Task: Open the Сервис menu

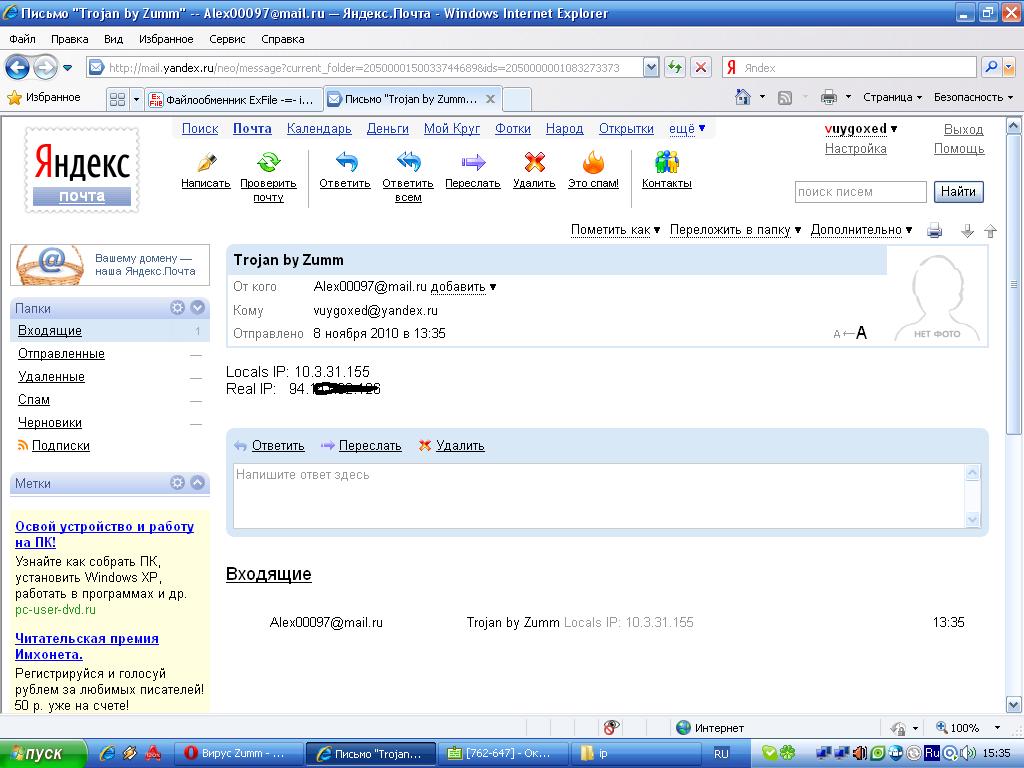Action: [227, 39]
